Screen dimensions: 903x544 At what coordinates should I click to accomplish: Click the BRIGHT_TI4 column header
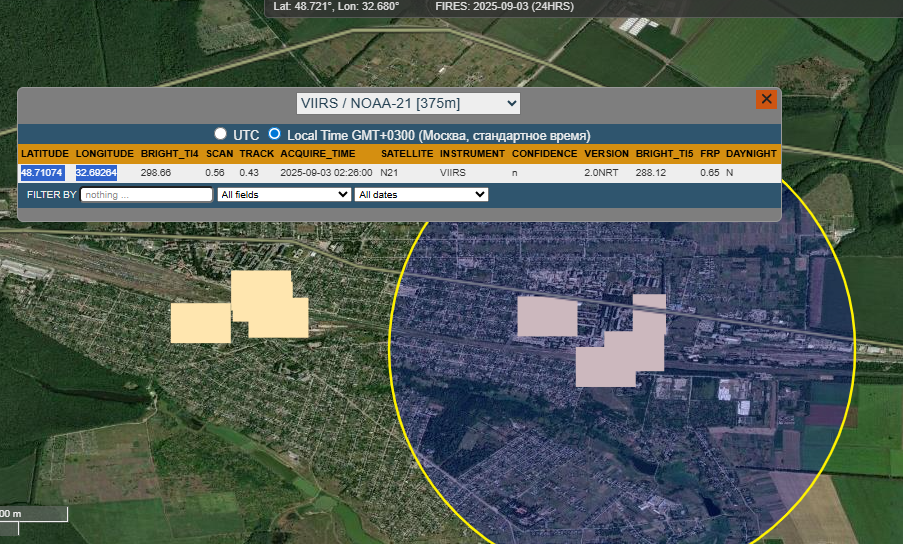coord(169,154)
